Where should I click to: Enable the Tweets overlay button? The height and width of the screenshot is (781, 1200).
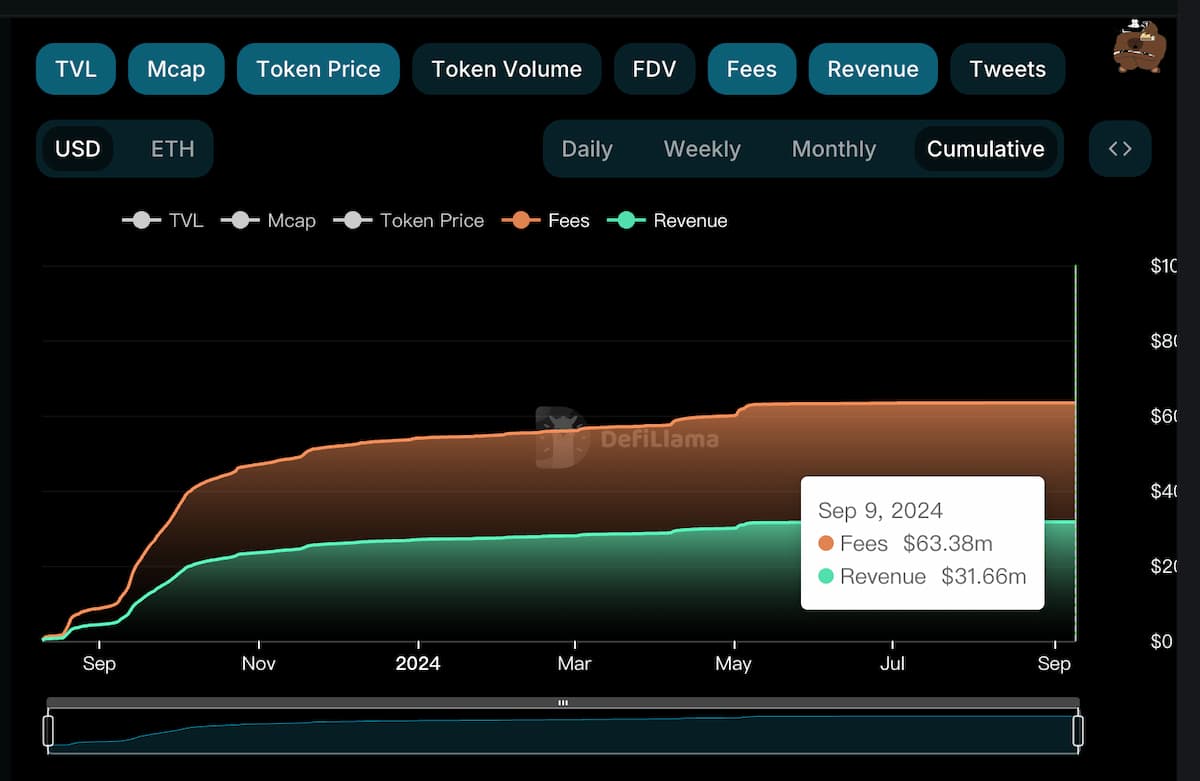pyautogui.click(x=1007, y=69)
